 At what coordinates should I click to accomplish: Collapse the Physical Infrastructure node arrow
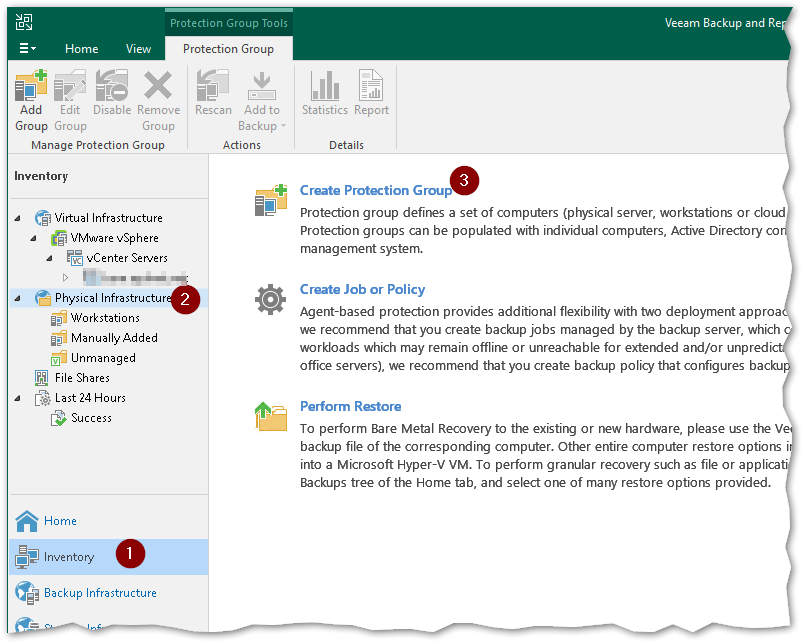click(x=17, y=298)
